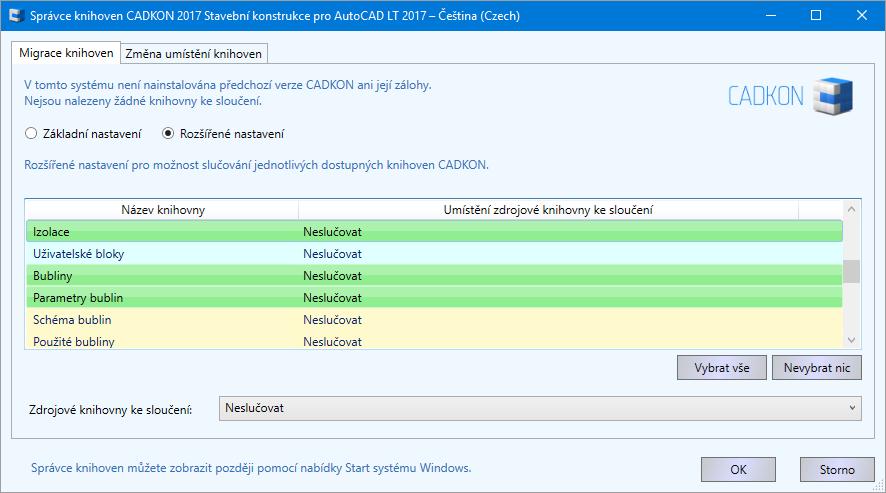Click the Vybrat vše button
The width and height of the screenshot is (886, 493).
[x=722, y=367]
